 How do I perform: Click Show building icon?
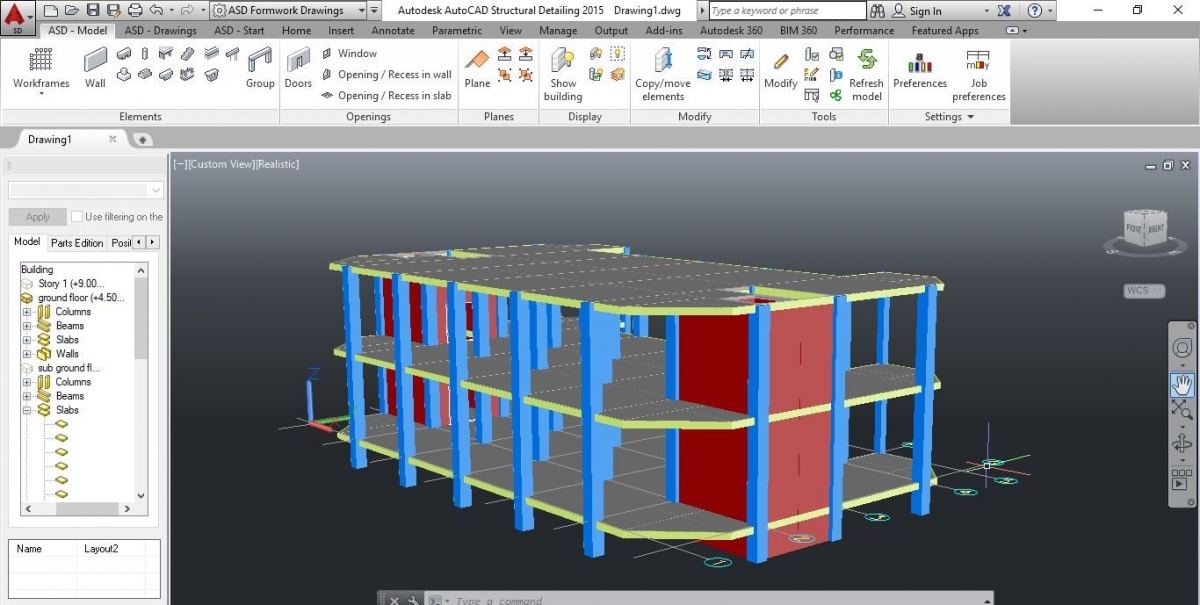coord(563,66)
